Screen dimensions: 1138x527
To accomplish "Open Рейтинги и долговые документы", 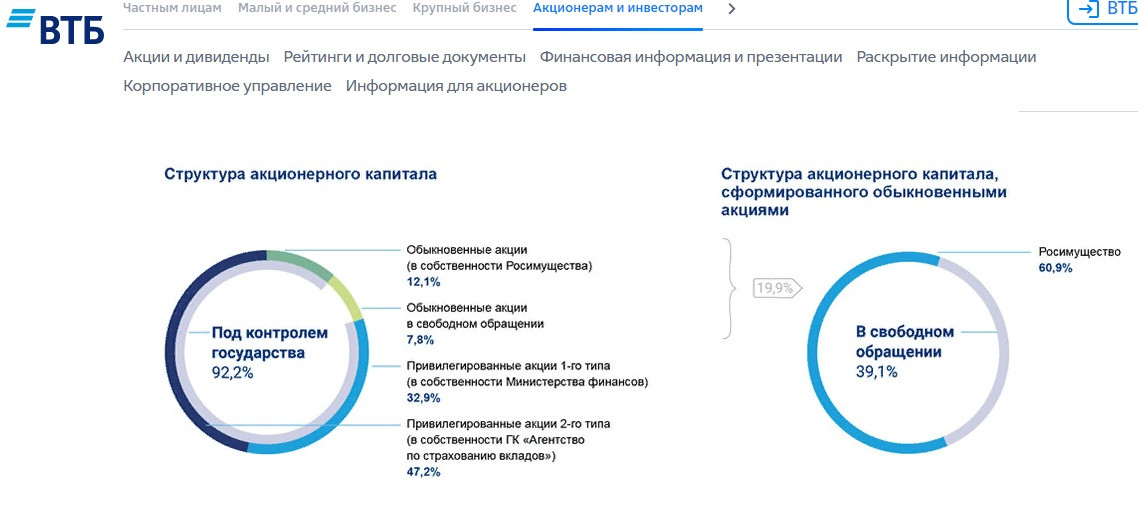I will (x=404, y=57).
